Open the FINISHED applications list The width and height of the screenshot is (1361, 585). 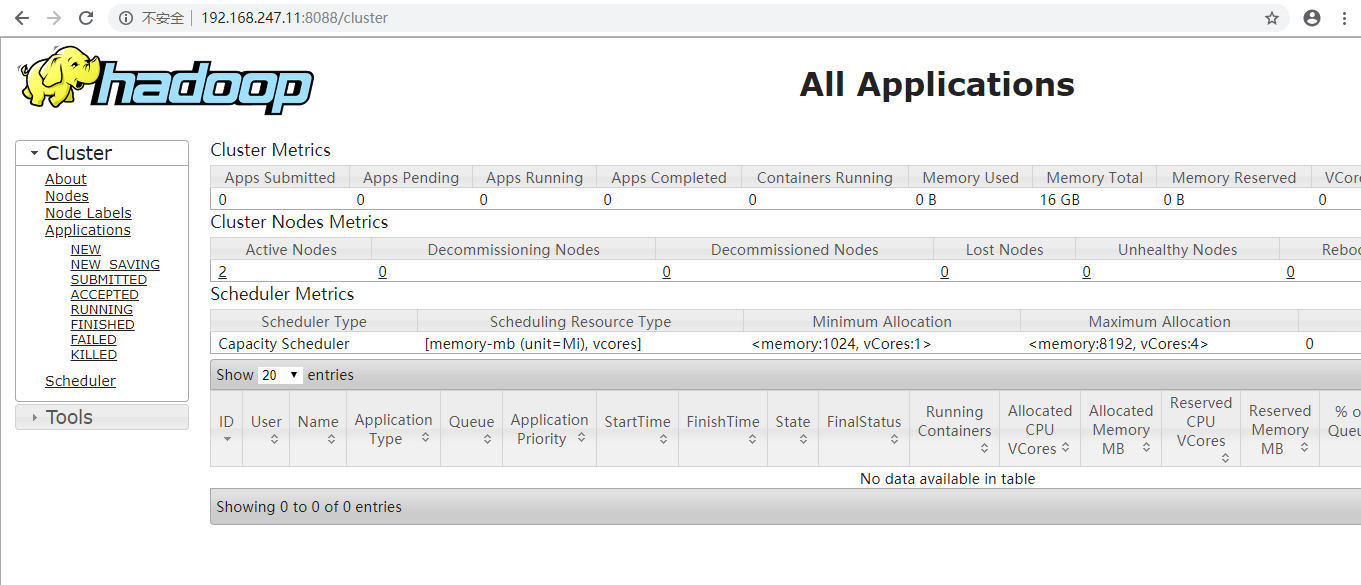[x=102, y=324]
